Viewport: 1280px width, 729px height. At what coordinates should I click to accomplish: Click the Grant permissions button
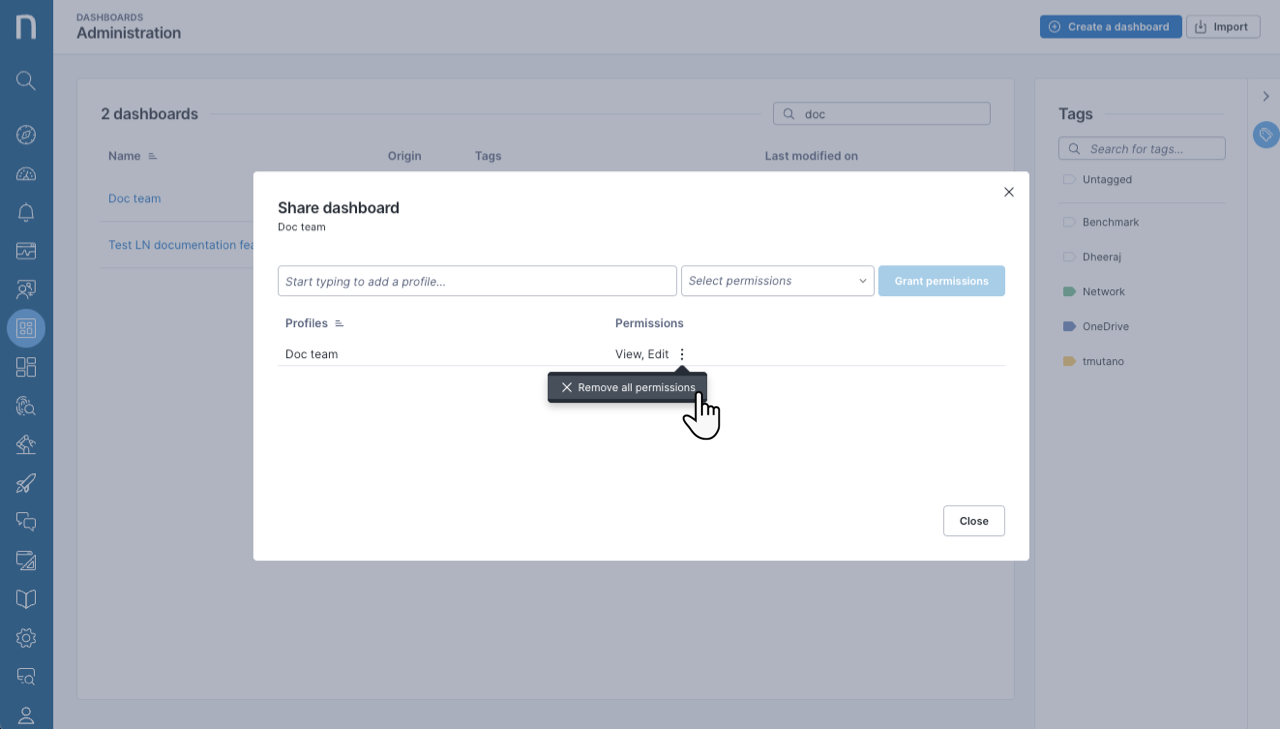click(941, 281)
